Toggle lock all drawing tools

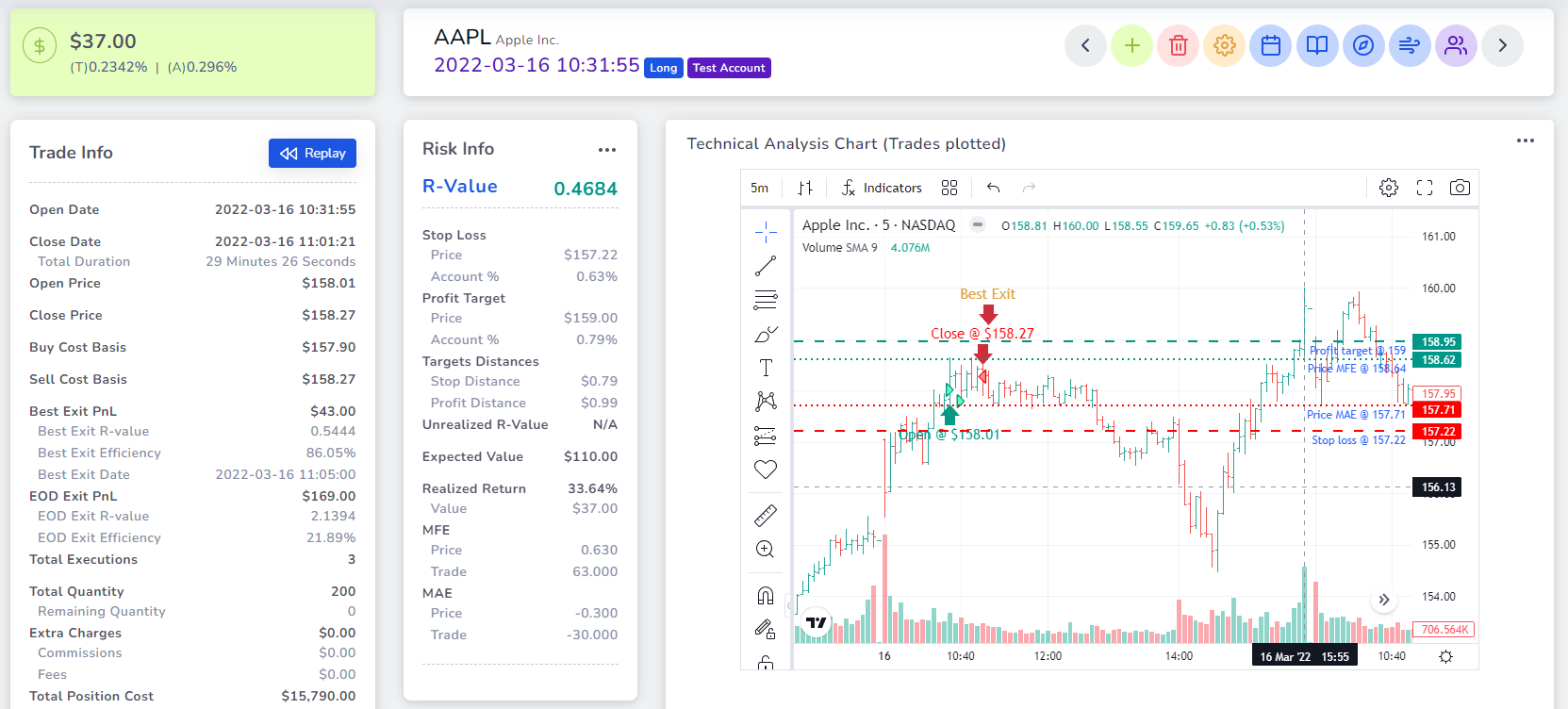(766, 629)
